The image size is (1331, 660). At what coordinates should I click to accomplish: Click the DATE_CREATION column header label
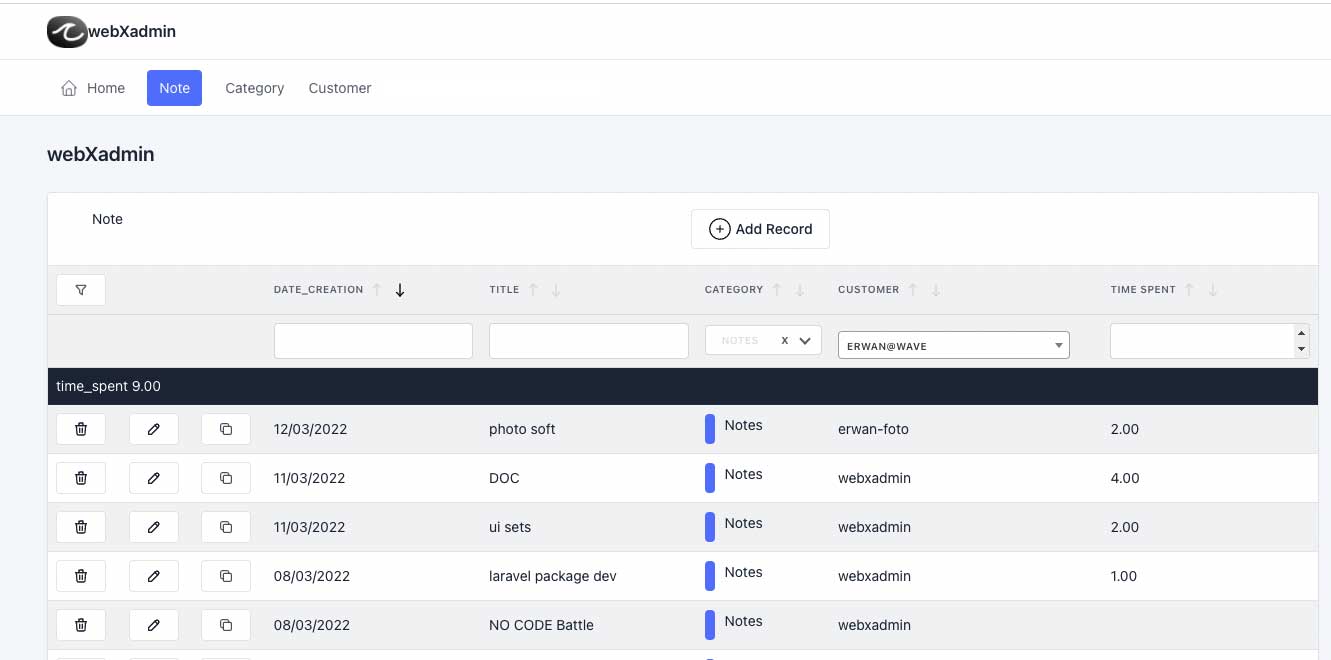tap(318, 290)
